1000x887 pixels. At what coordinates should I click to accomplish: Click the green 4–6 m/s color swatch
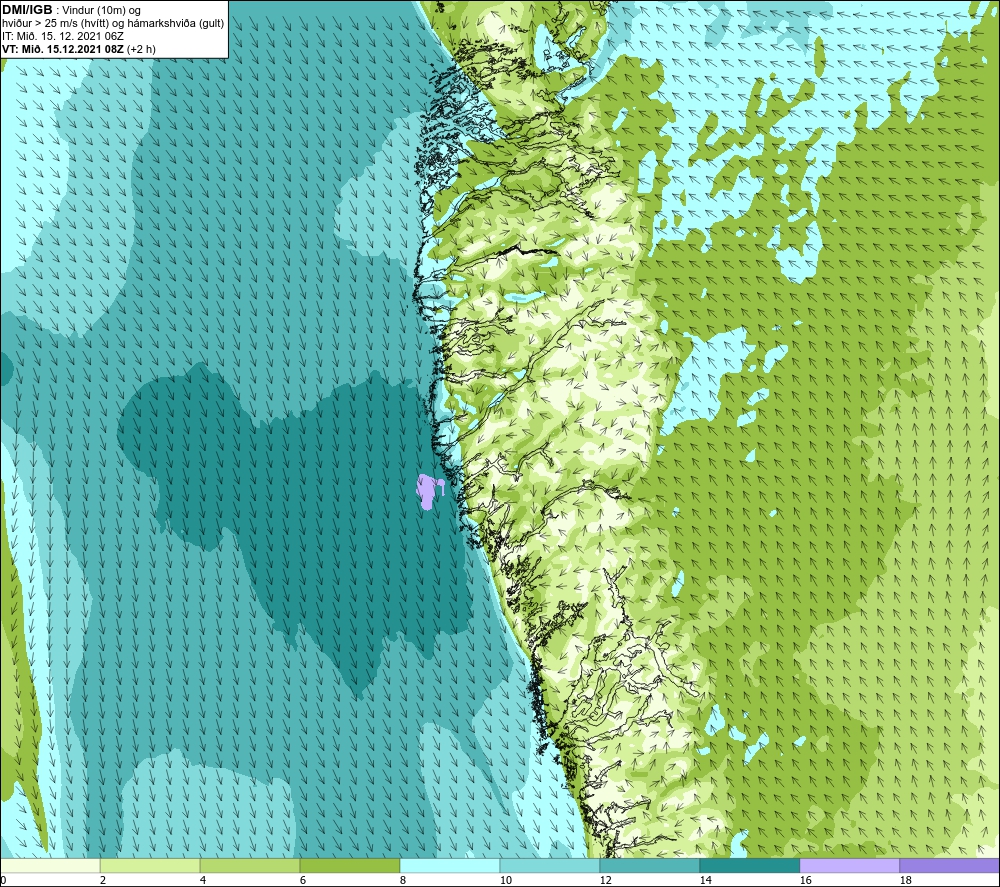(250, 865)
